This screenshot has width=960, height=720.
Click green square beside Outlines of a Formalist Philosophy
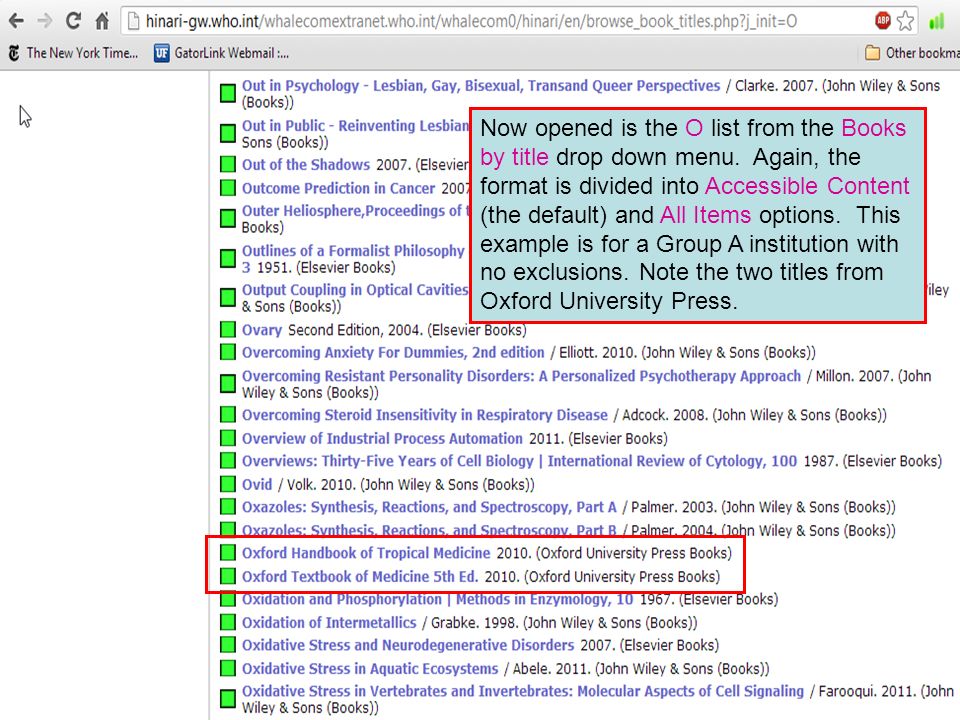tap(228, 258)
